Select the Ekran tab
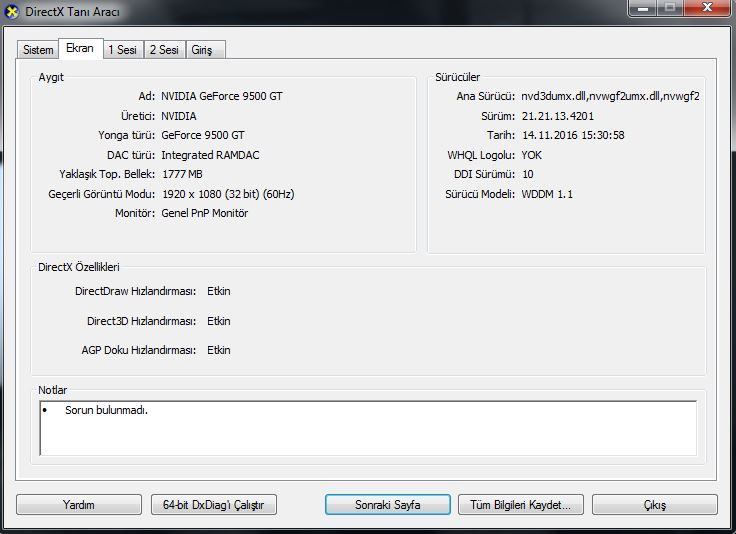The width and height of the screenshot is (736, 534). 80,48
